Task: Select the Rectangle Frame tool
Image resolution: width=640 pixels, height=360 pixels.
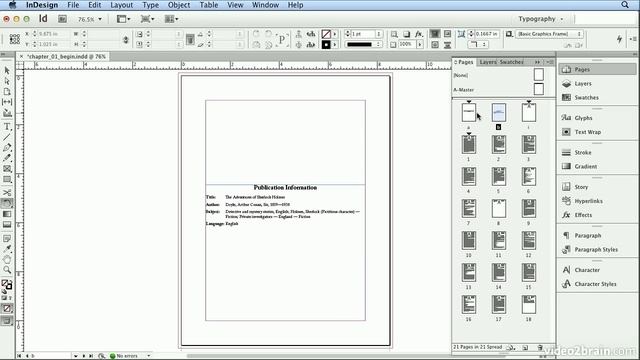Action: (7, 169)
